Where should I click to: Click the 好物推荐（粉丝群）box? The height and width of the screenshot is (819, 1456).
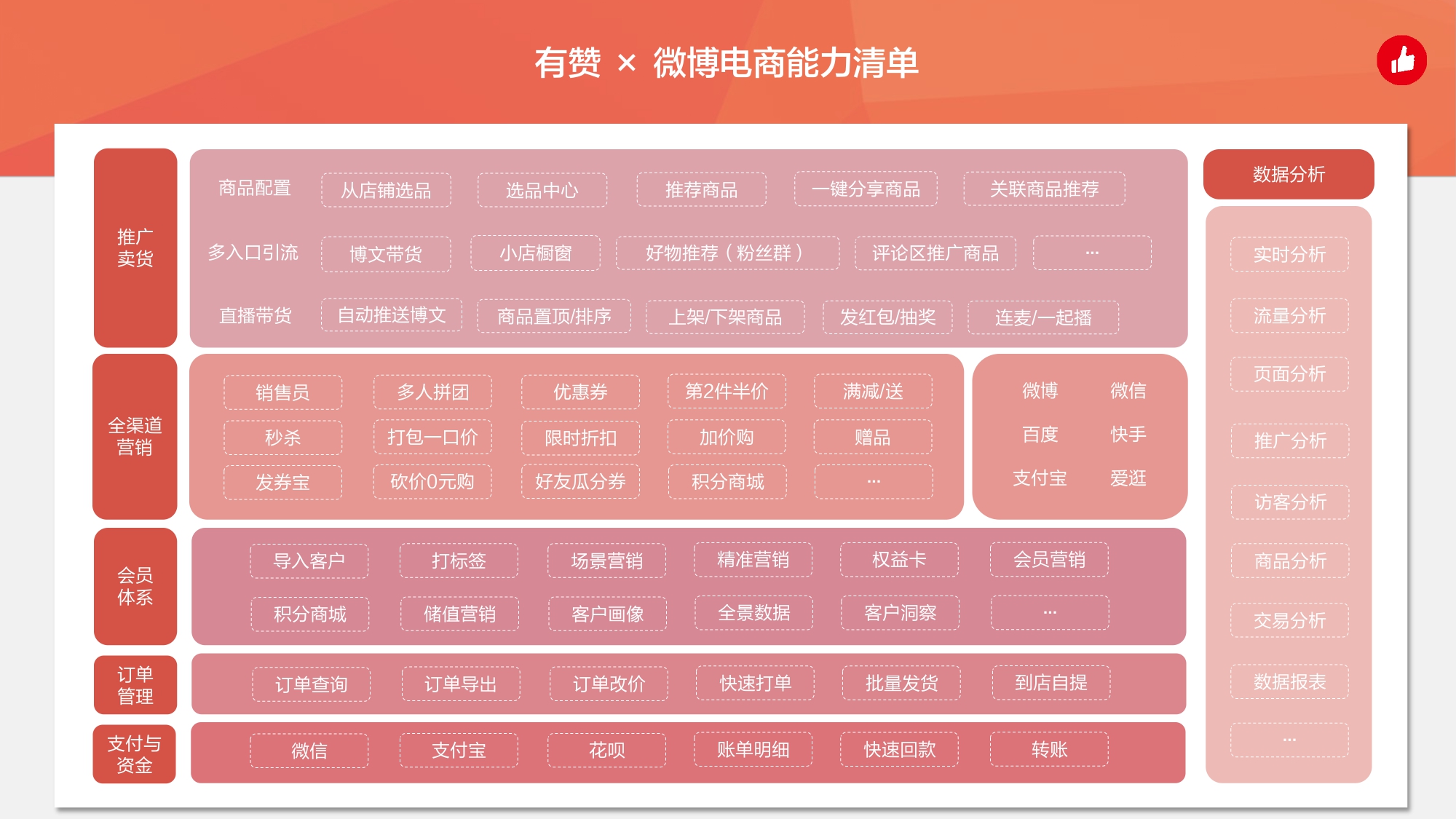pos(727,253)
